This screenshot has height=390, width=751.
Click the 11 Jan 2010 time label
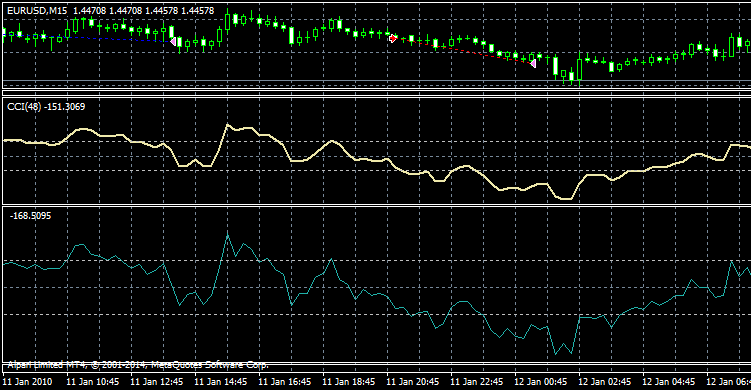click(27, 382)
